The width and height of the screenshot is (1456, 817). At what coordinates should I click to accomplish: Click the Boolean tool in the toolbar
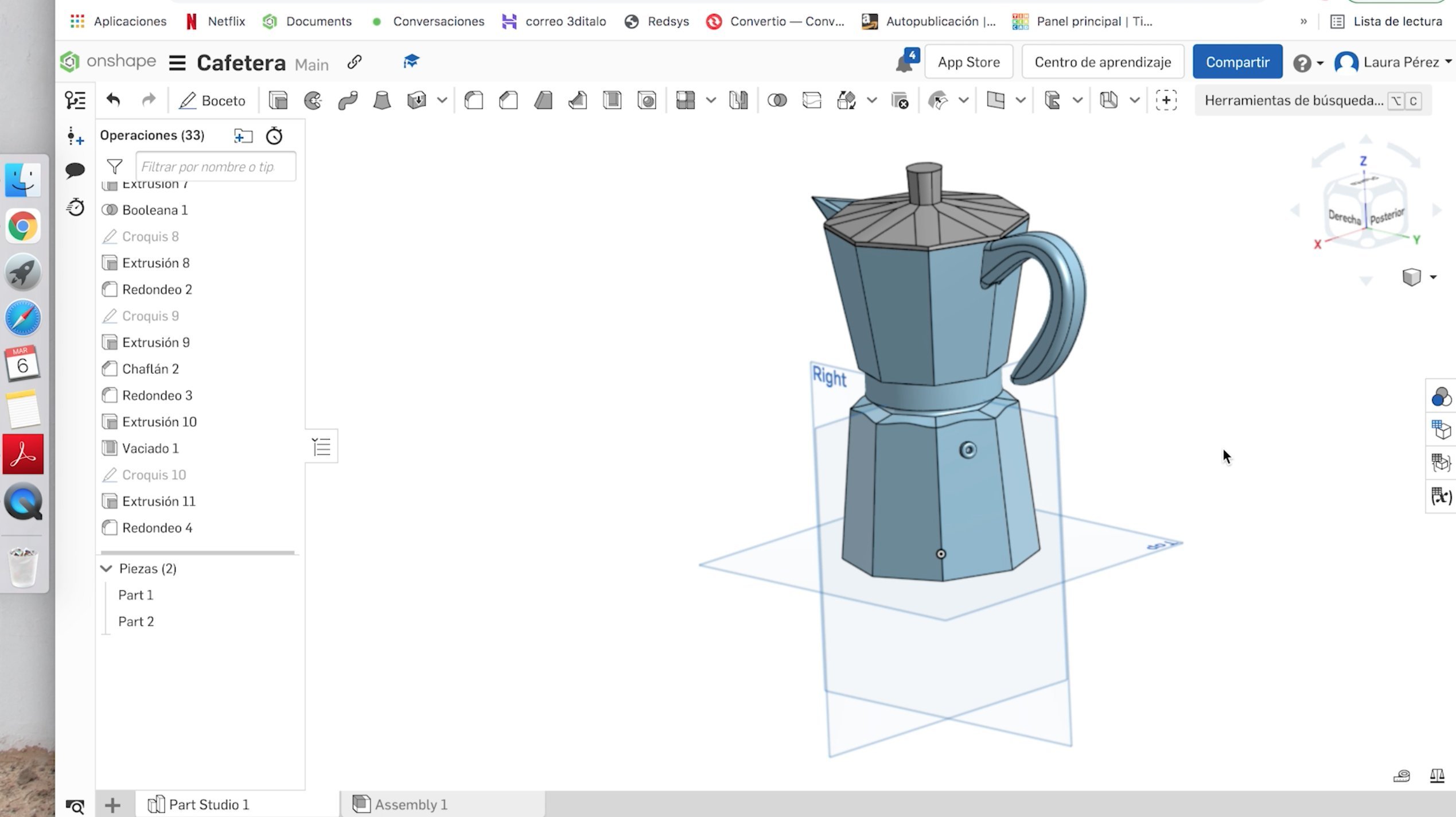tap(777, 100)
